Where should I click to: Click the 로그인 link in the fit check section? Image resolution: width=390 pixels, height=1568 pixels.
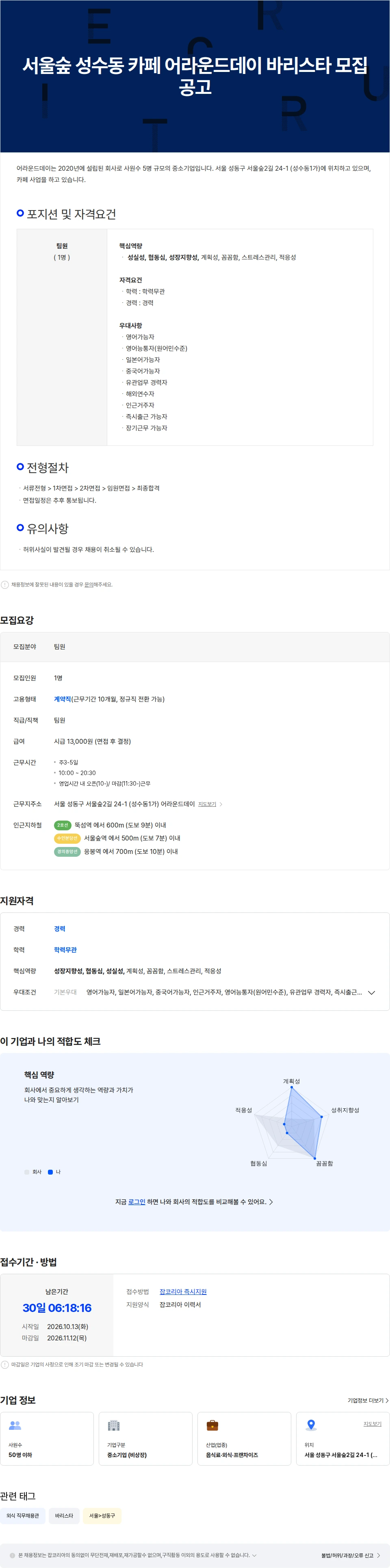pyautogui.click(x=137, y=1201)
